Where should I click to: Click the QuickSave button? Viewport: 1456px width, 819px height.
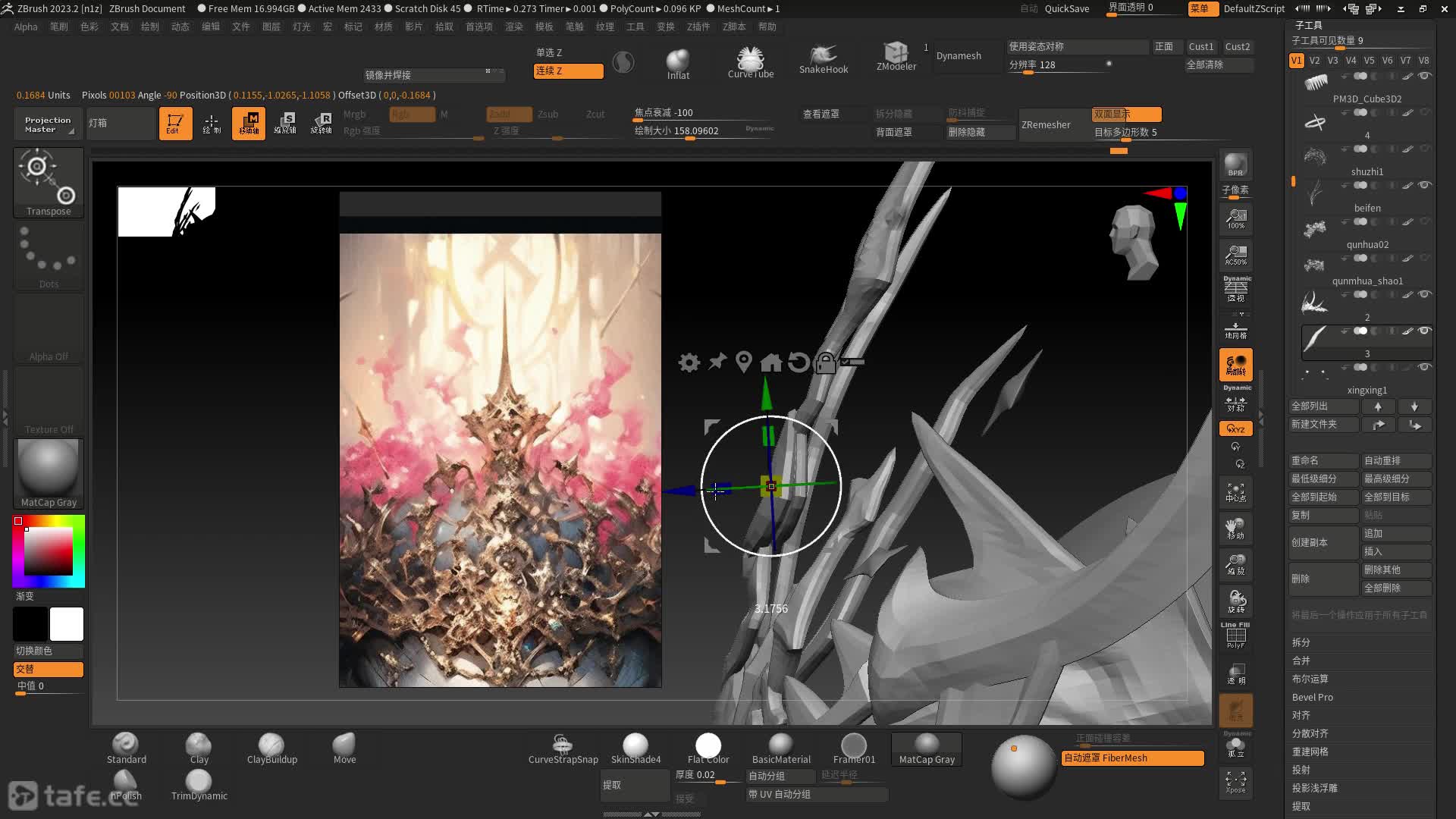click(1067, 8)
